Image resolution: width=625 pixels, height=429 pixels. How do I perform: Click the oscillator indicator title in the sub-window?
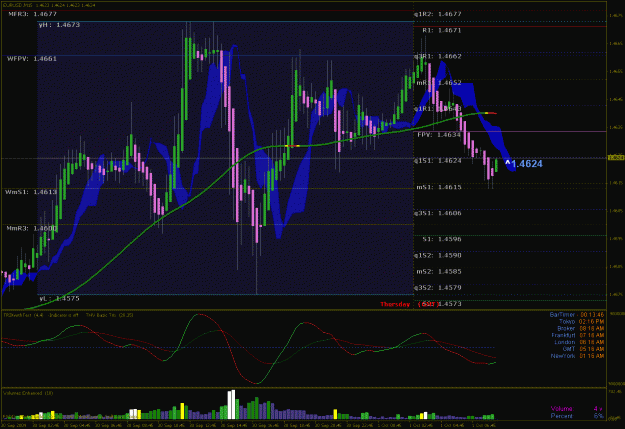68,315
